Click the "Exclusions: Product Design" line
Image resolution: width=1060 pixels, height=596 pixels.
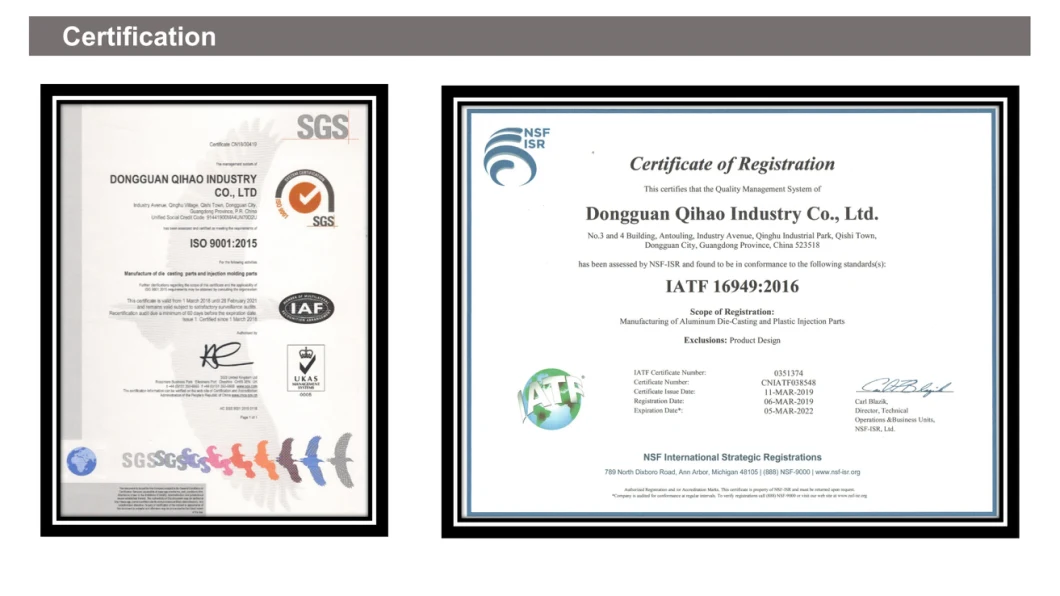(x=732, y=341)
